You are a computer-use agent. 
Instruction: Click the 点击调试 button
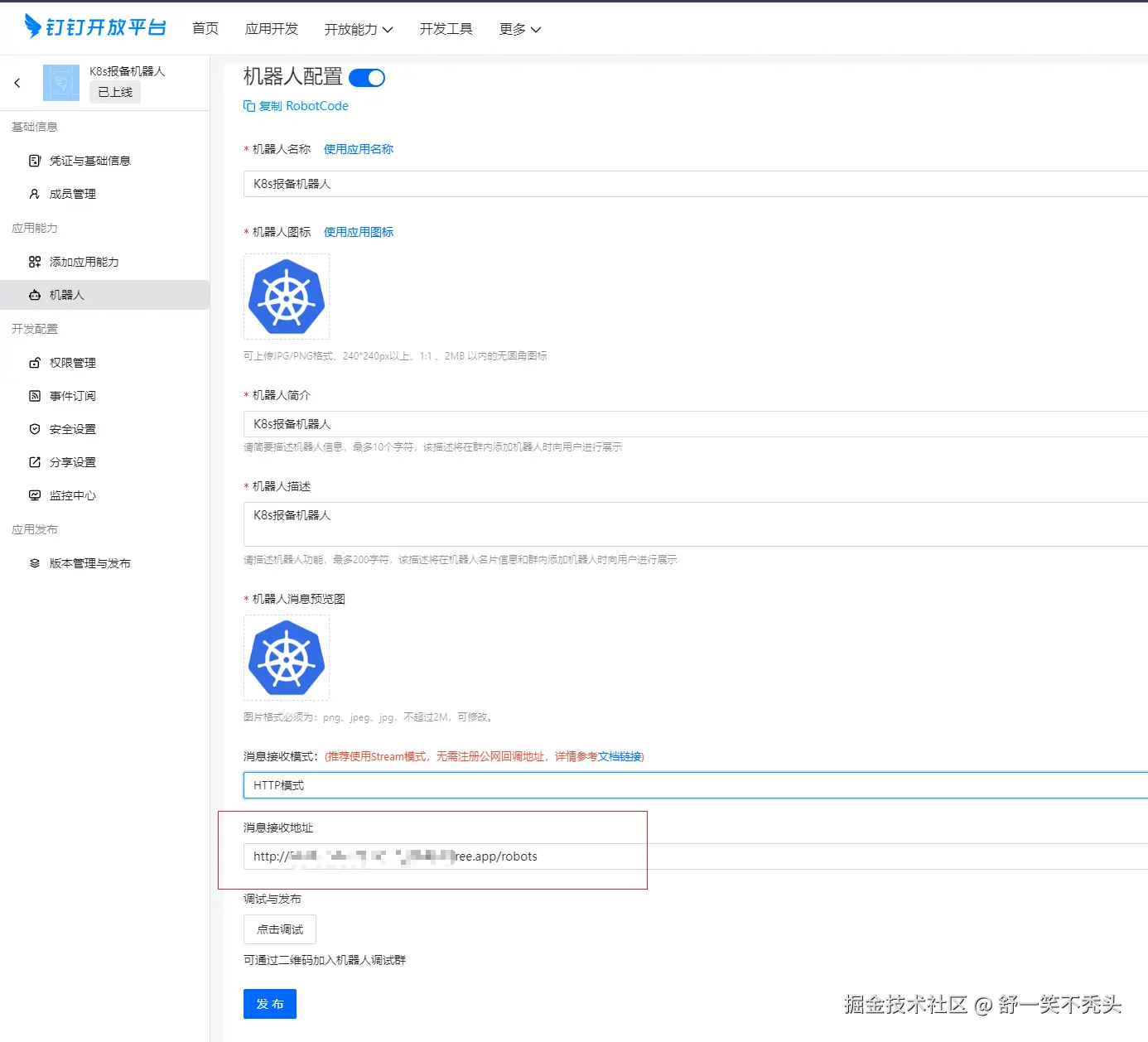point(280,929)
